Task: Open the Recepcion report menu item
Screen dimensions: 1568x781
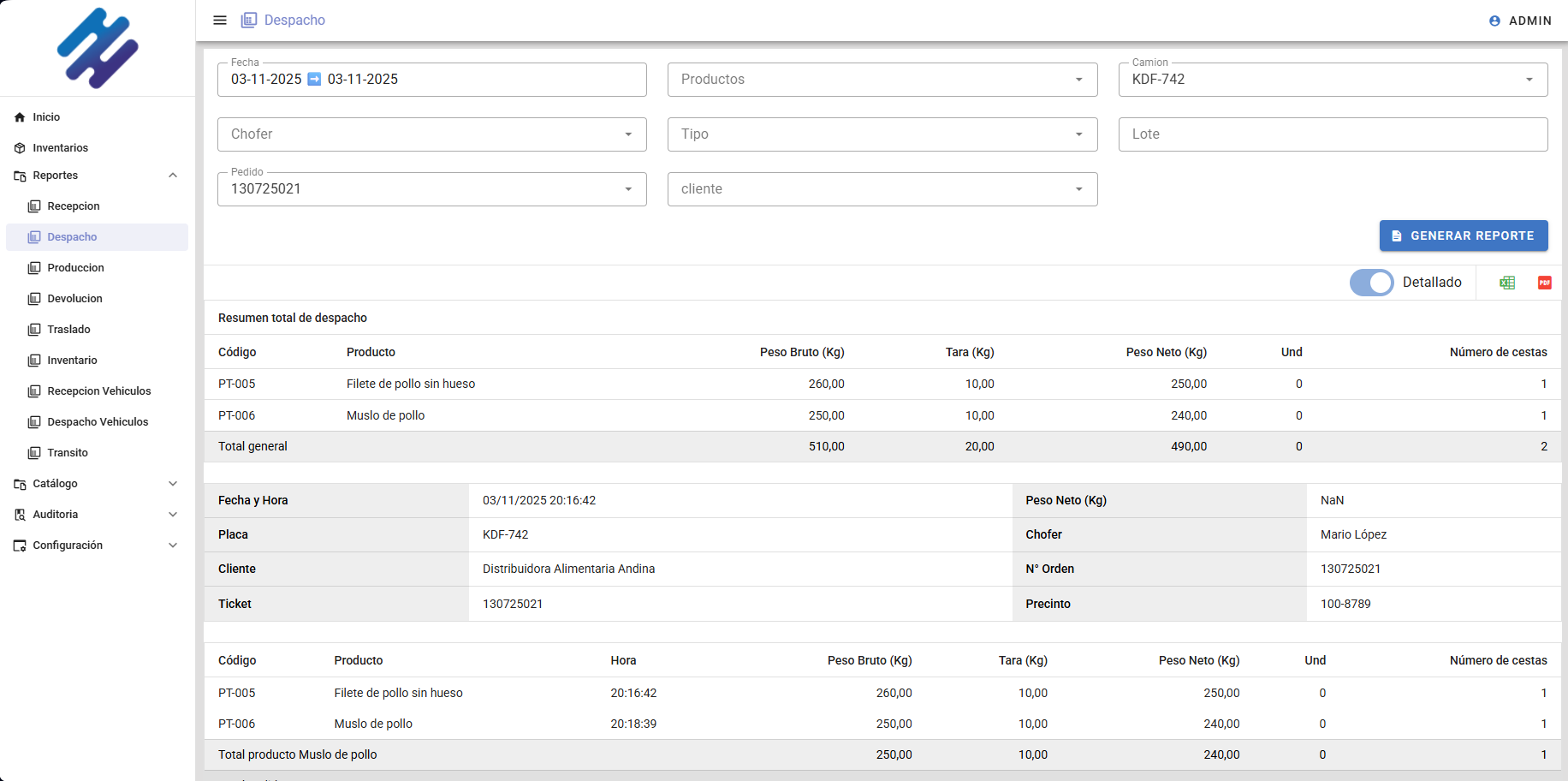Action: 74,206
